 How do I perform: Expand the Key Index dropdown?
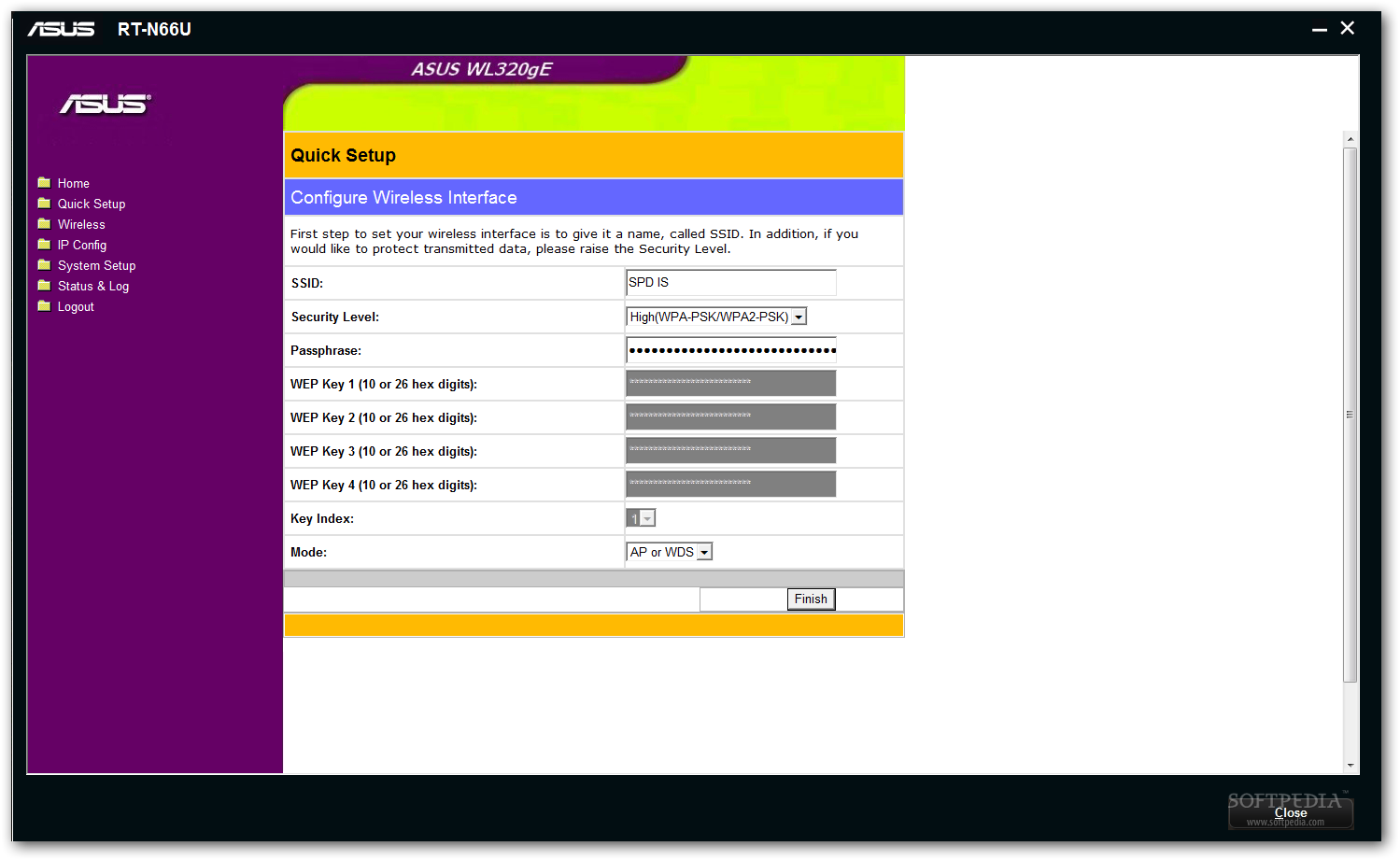pos(641,518)
